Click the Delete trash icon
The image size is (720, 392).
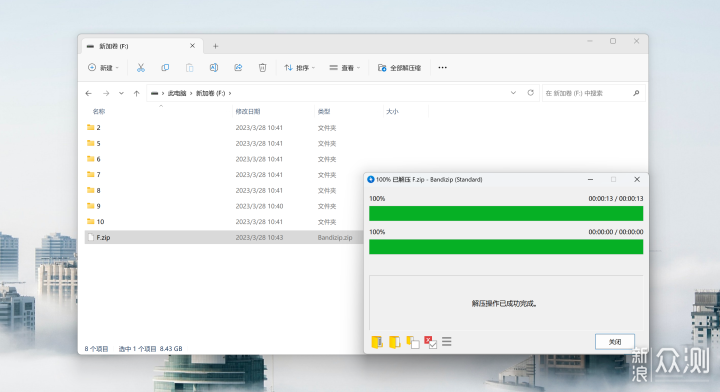pos(262,67)
